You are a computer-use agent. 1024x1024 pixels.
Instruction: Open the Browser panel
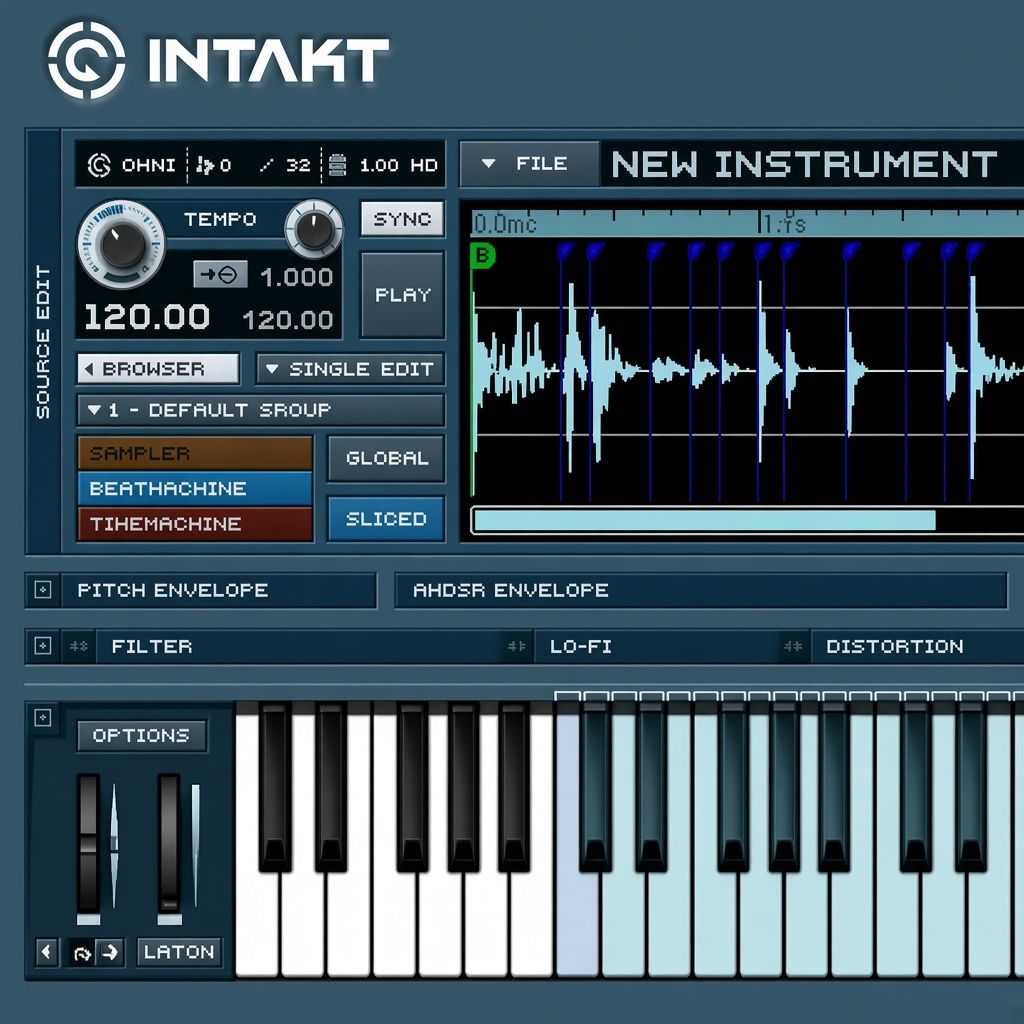(158, 369)
